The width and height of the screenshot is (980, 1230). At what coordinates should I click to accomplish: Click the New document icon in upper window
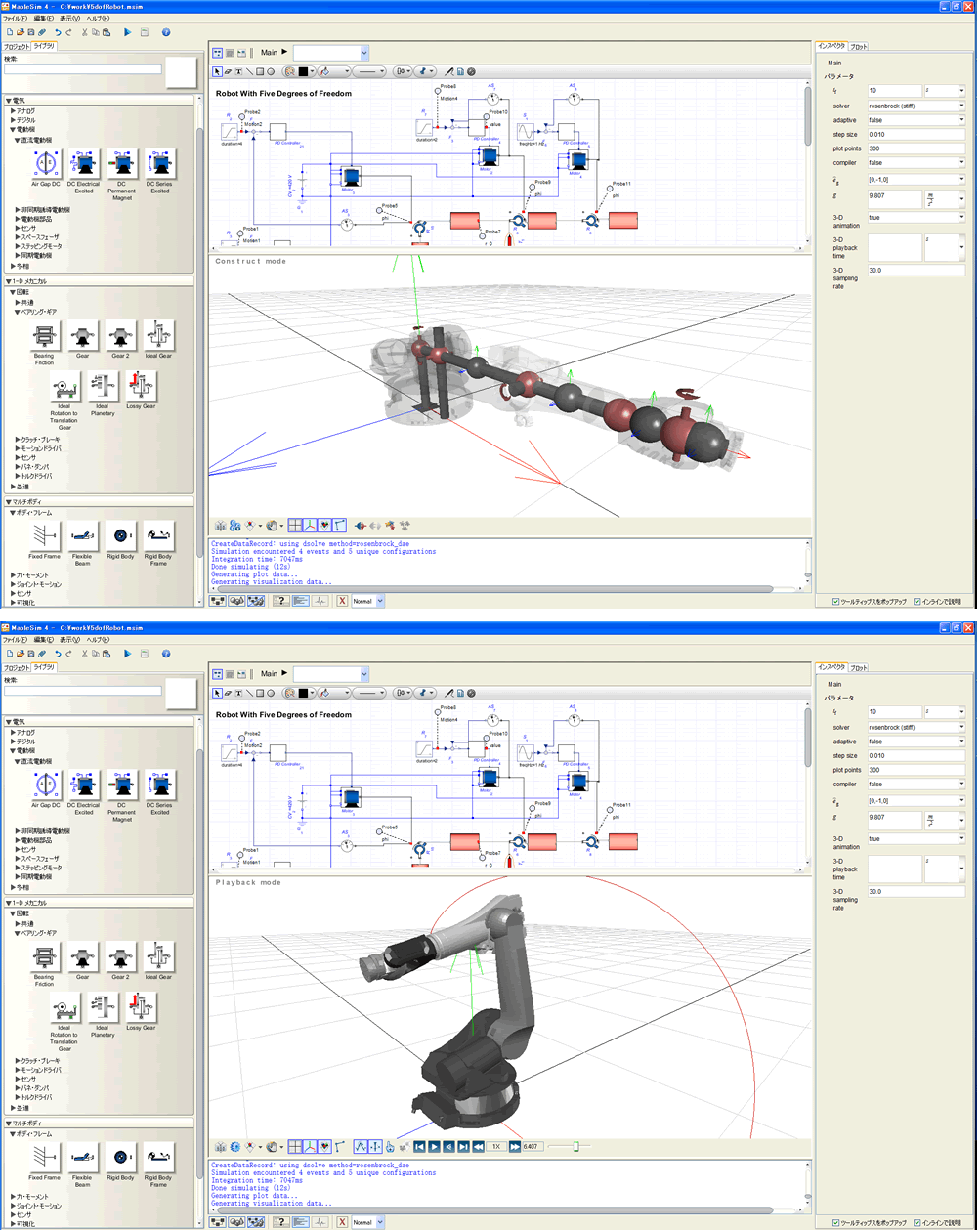[x=9, y=32]
